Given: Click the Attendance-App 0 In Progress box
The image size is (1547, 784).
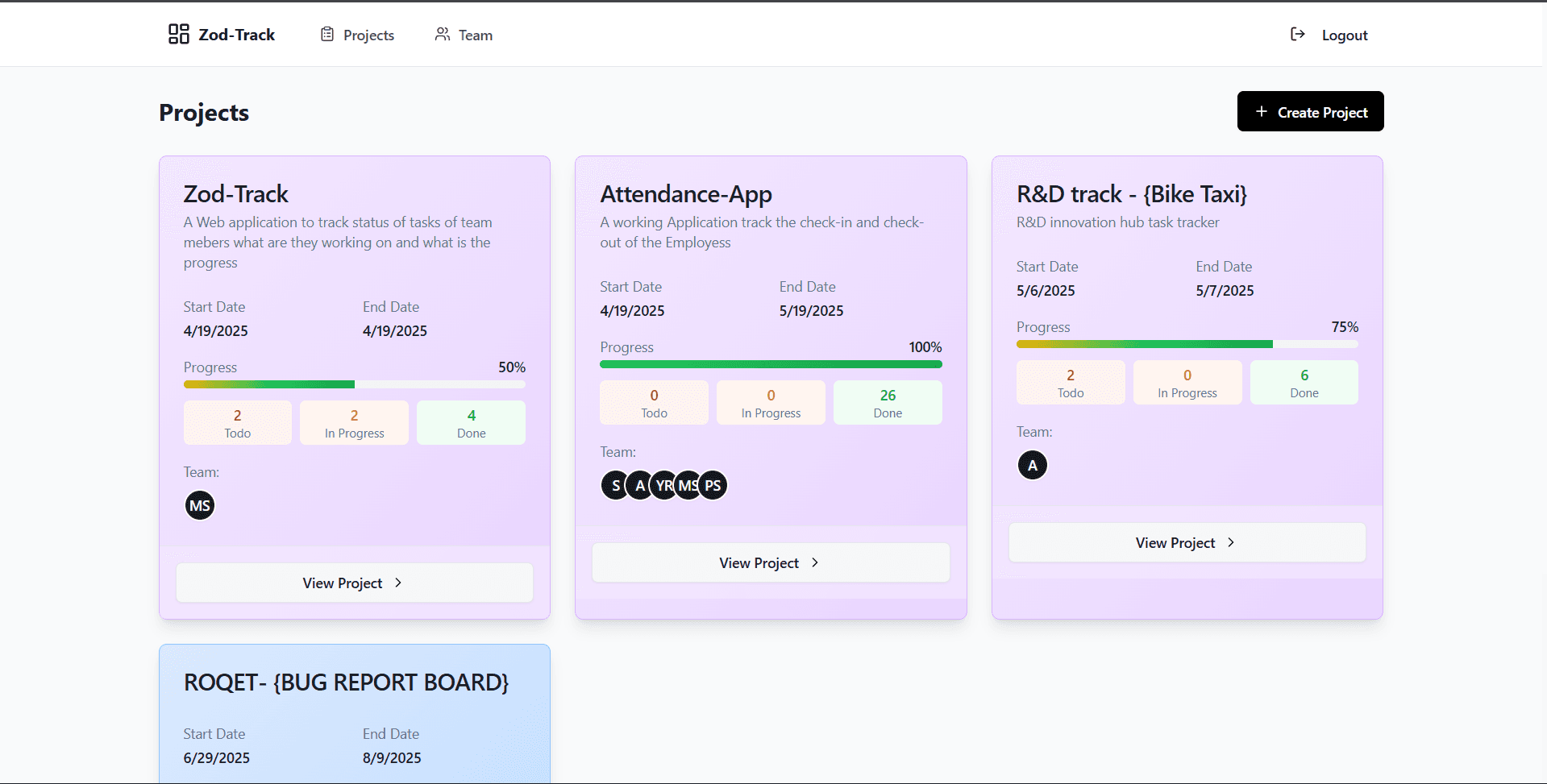Looking at the screenshot, I should (x=771, y=403).
